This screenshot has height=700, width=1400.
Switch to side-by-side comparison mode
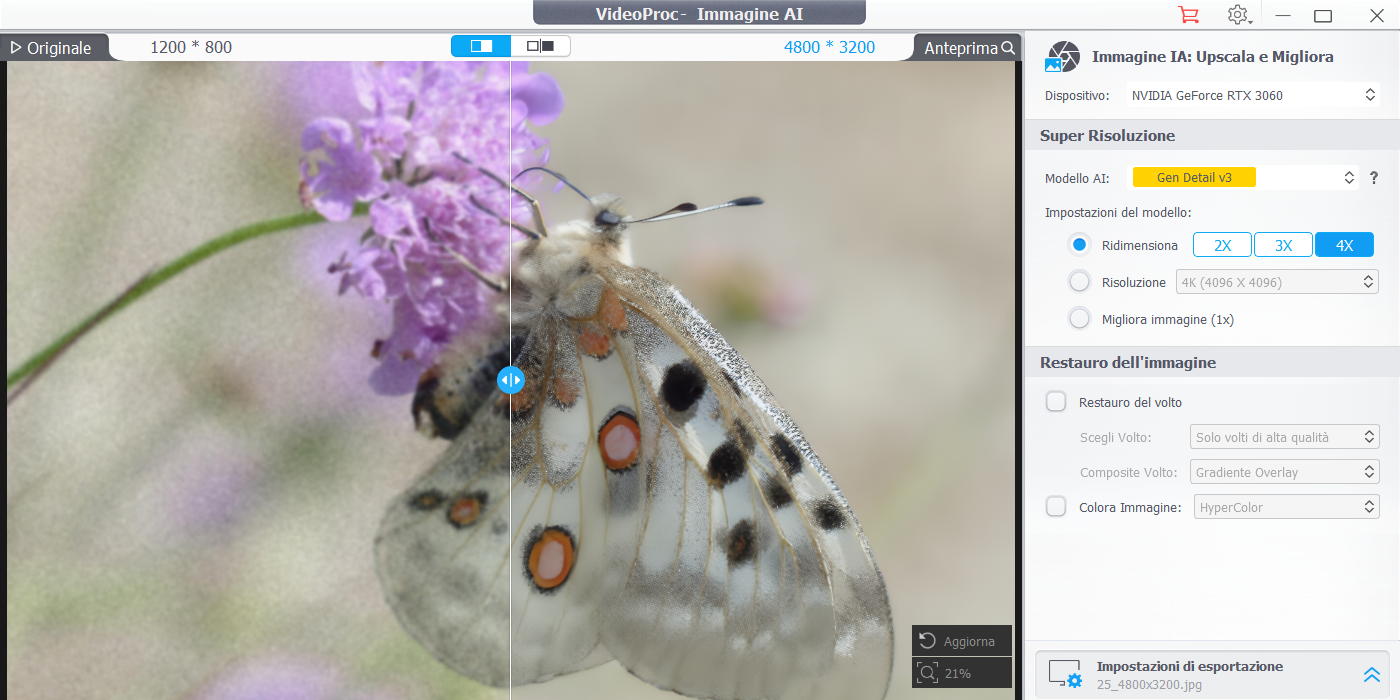(x=540, y=46)
